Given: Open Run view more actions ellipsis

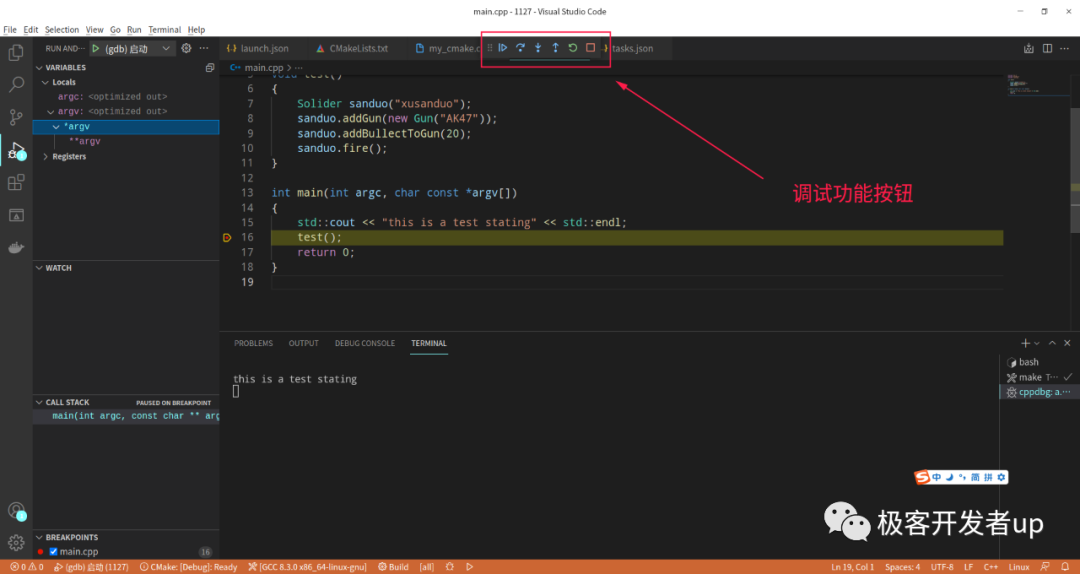Looking at the screenshot, I should pyautogui.click(x=204, y=48).
